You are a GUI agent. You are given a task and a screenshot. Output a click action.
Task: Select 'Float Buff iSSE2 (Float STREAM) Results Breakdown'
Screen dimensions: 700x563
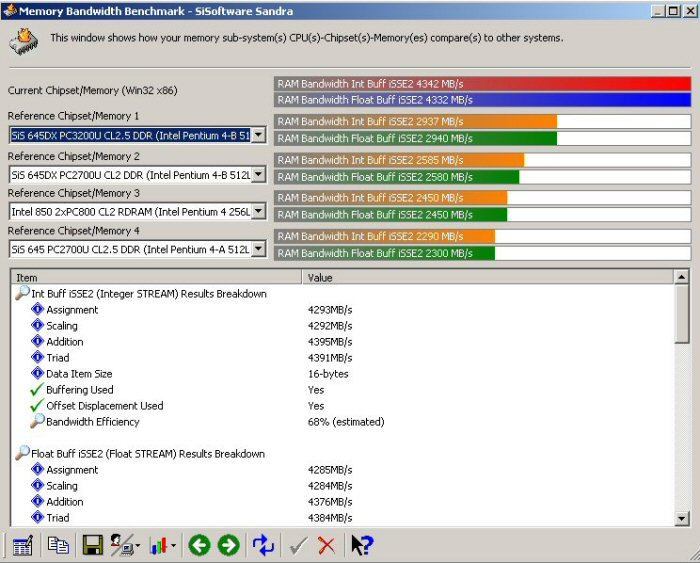[148, 454]
